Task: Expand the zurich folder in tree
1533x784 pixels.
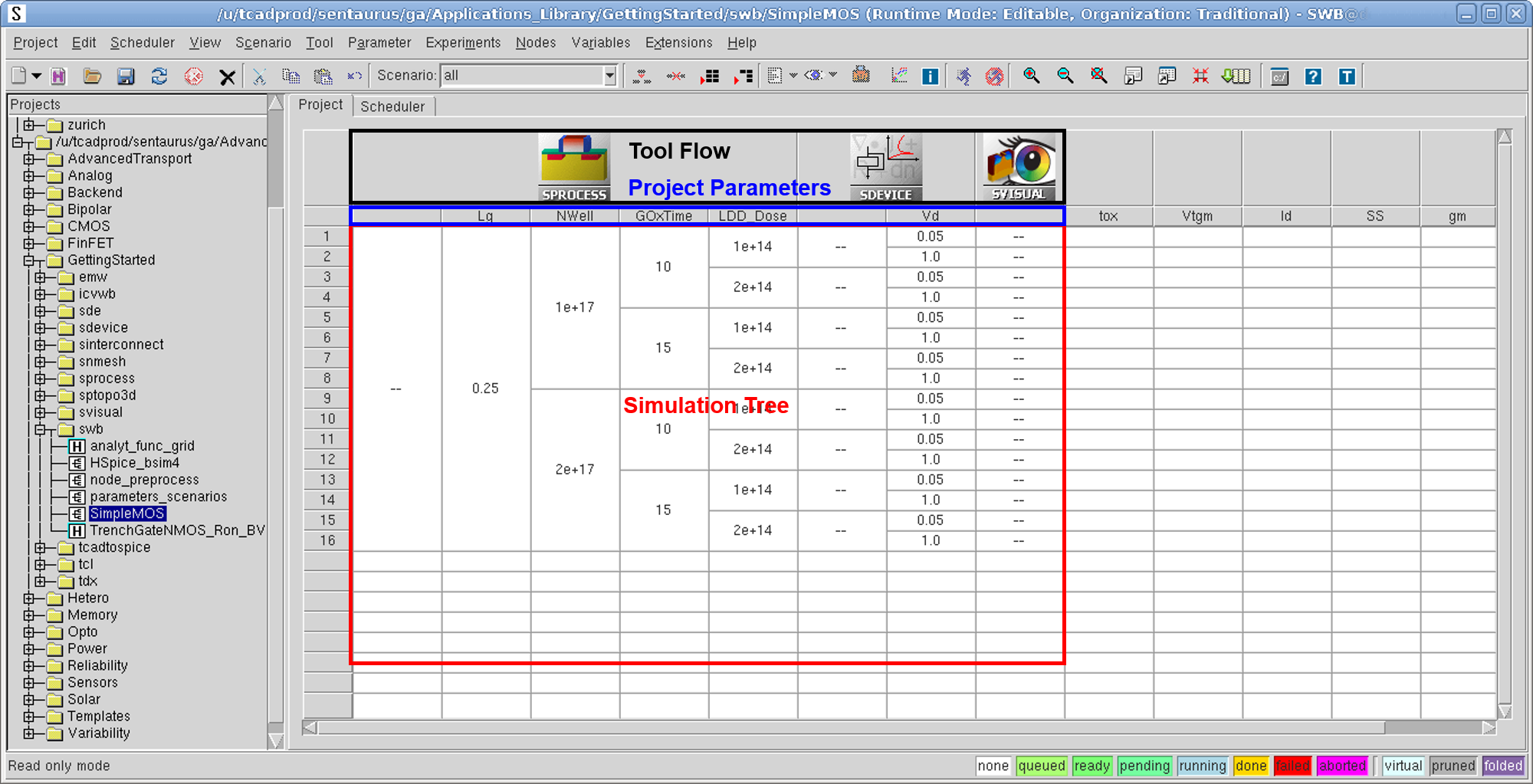Action: 29,125
